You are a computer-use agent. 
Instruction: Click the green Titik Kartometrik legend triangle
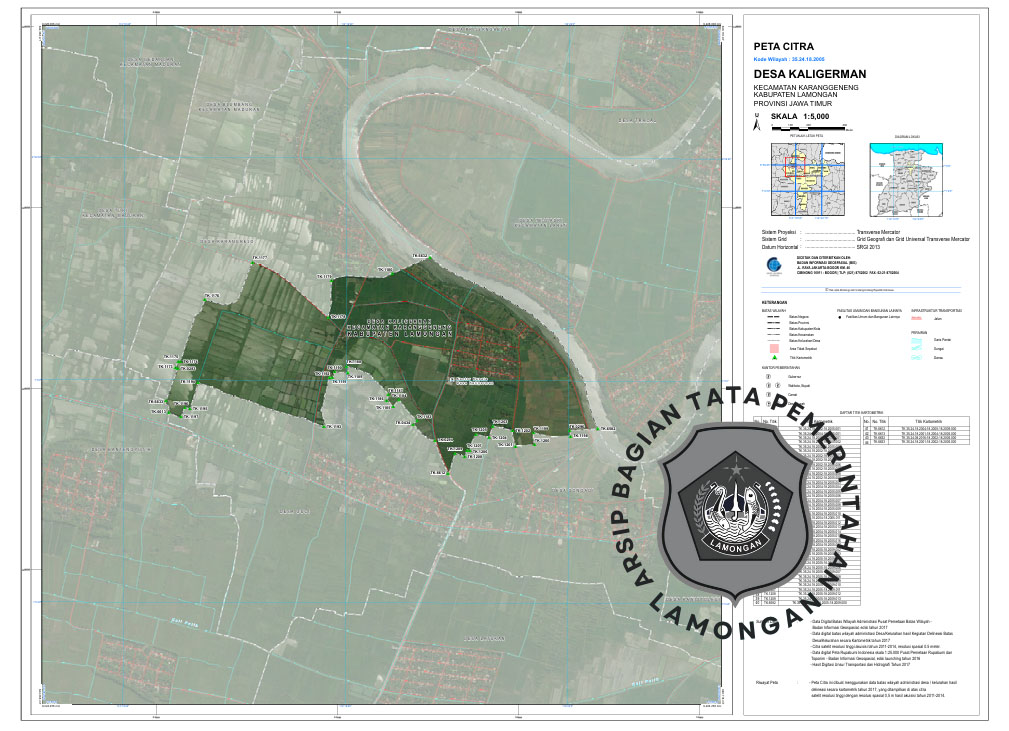click(773, 357)
